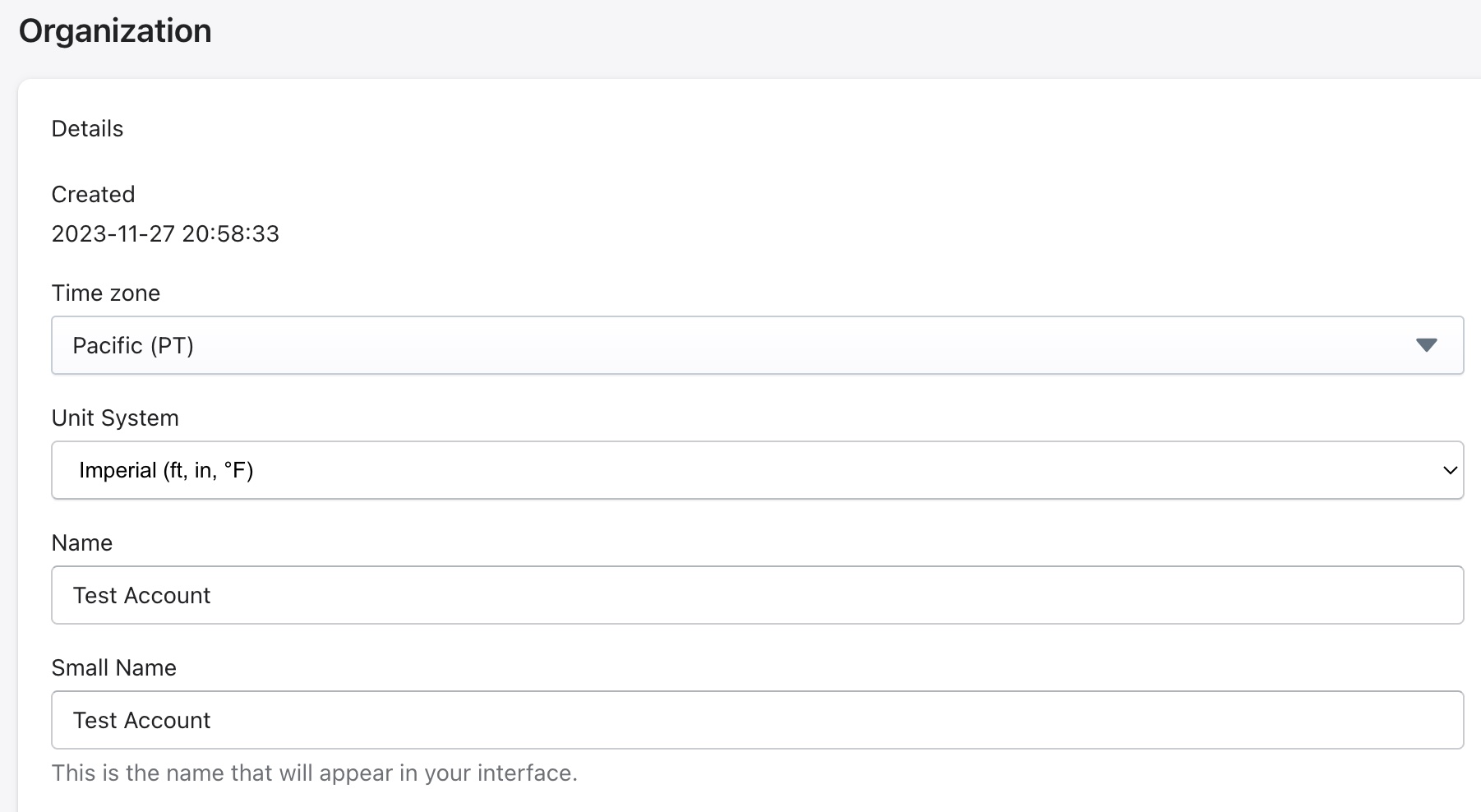Focus the Small Name input field

(756, 720)
